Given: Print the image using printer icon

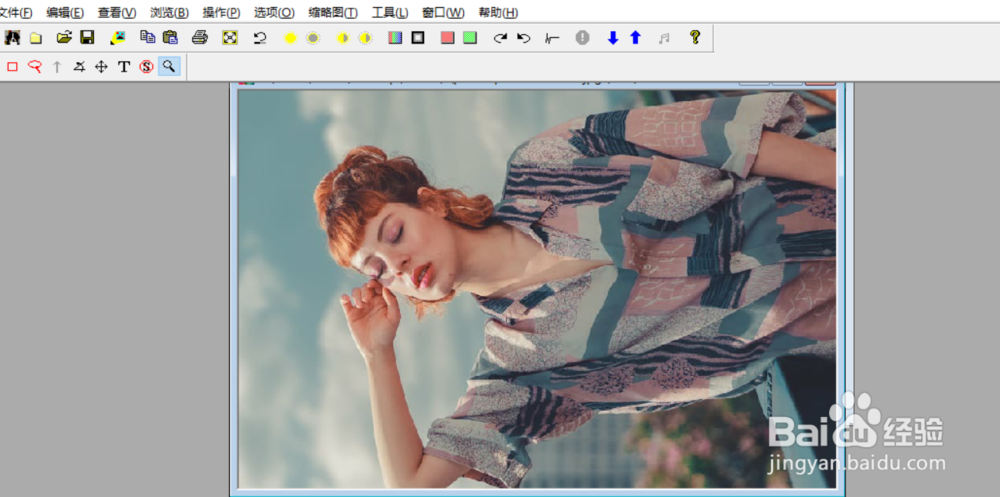Looking at the screenshot, I should (200, 38).
